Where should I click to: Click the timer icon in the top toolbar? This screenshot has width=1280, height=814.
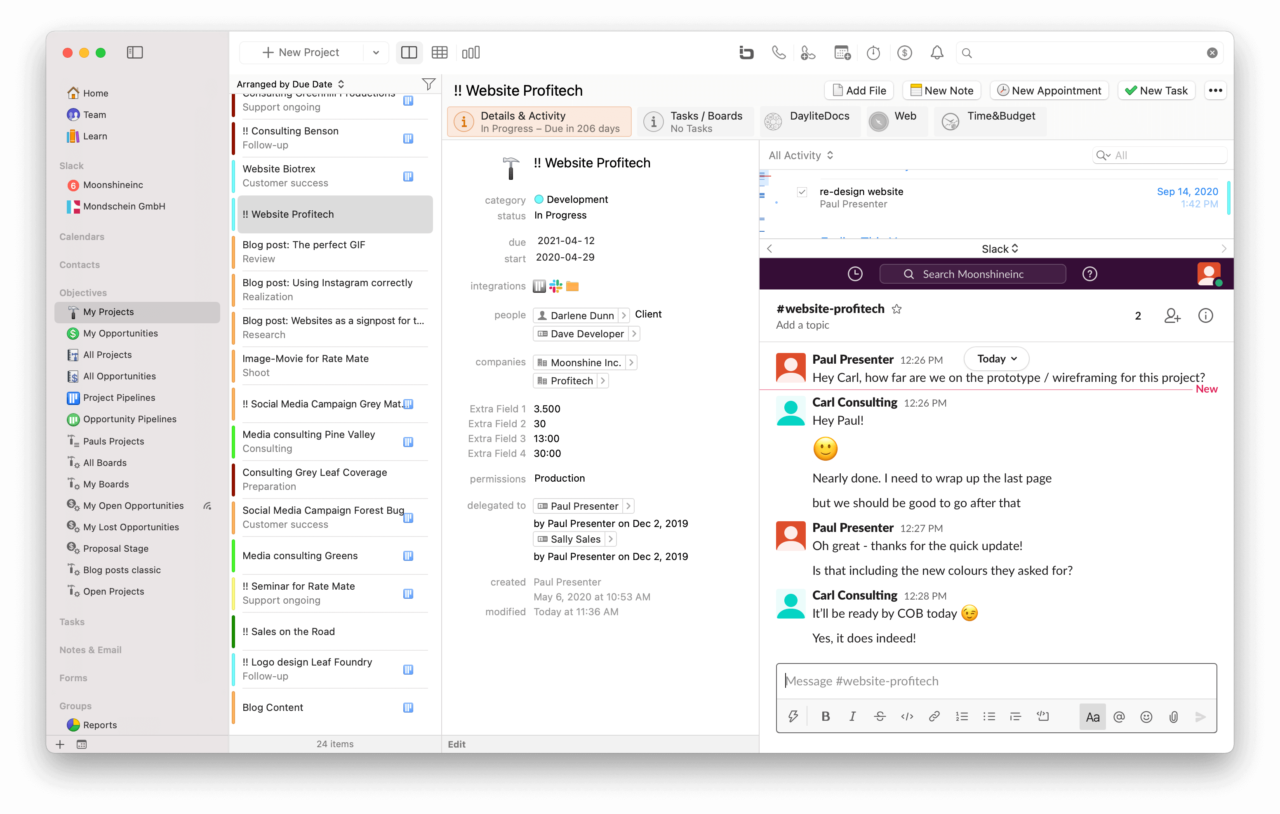click(873, 52)
